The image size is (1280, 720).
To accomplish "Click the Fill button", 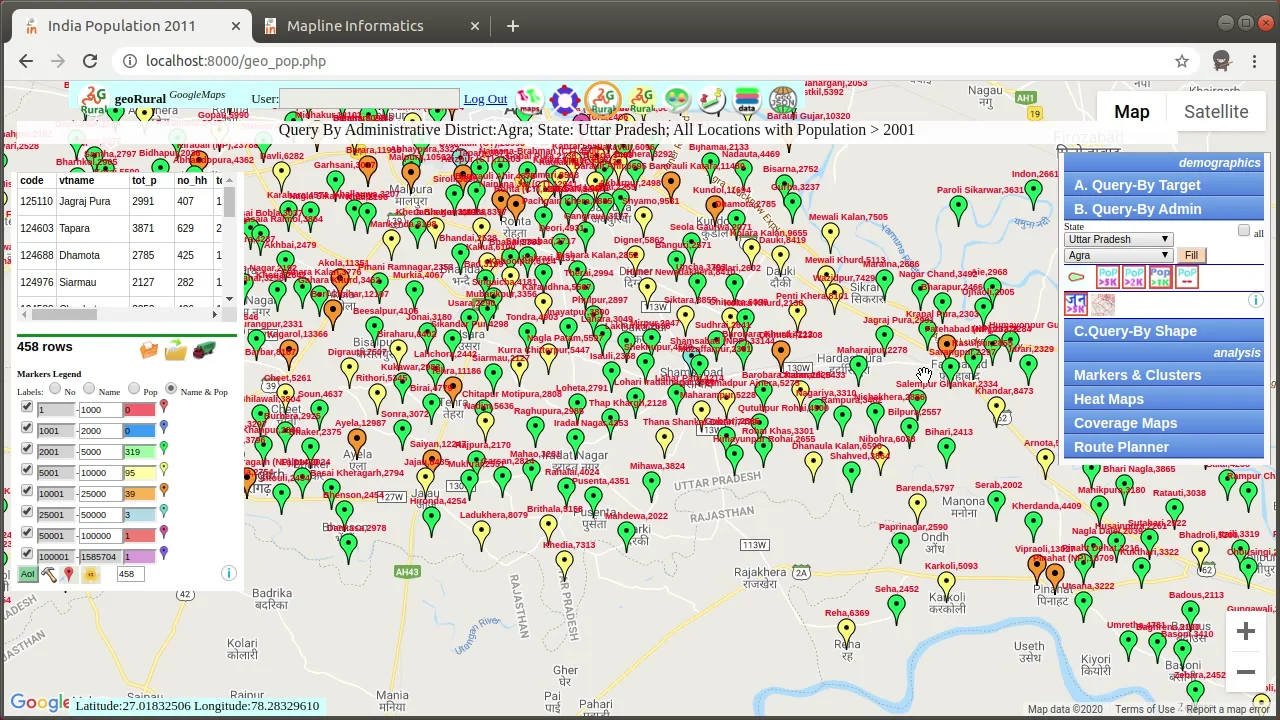I will (1191, 255).
